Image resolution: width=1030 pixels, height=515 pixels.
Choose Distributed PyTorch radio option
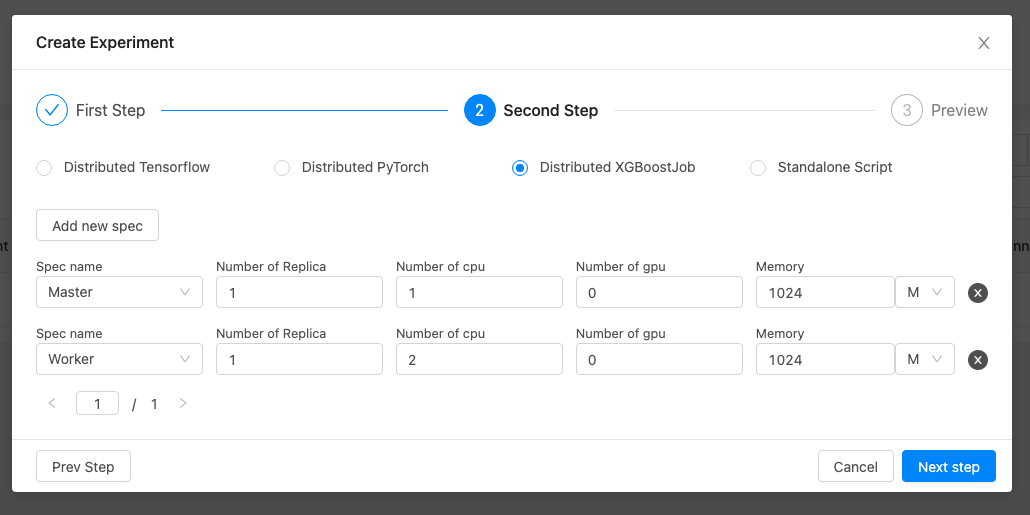click(282, 168)
